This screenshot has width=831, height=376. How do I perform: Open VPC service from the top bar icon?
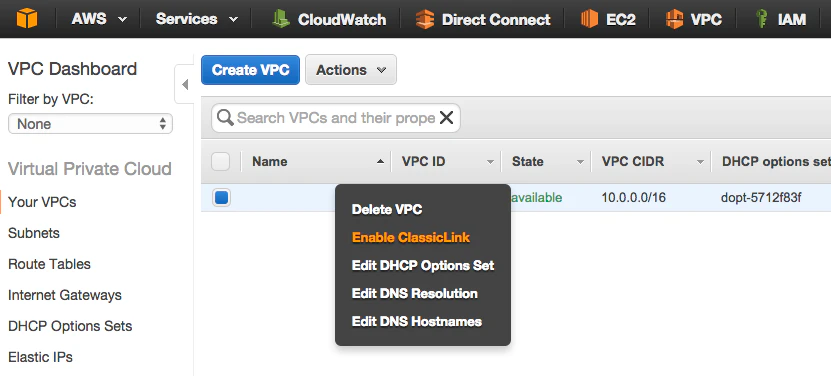[674, 20]
